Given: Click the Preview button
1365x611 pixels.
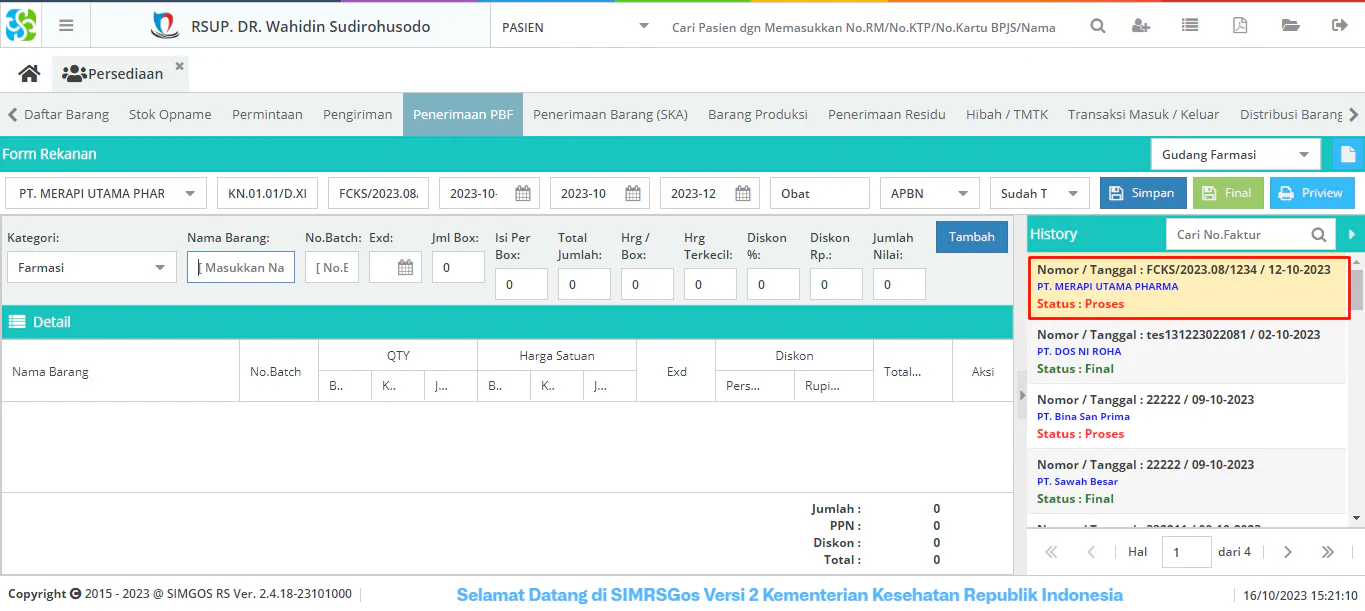Looking at the screenshot, I should pyautogui.click(x=1312, y=193).
